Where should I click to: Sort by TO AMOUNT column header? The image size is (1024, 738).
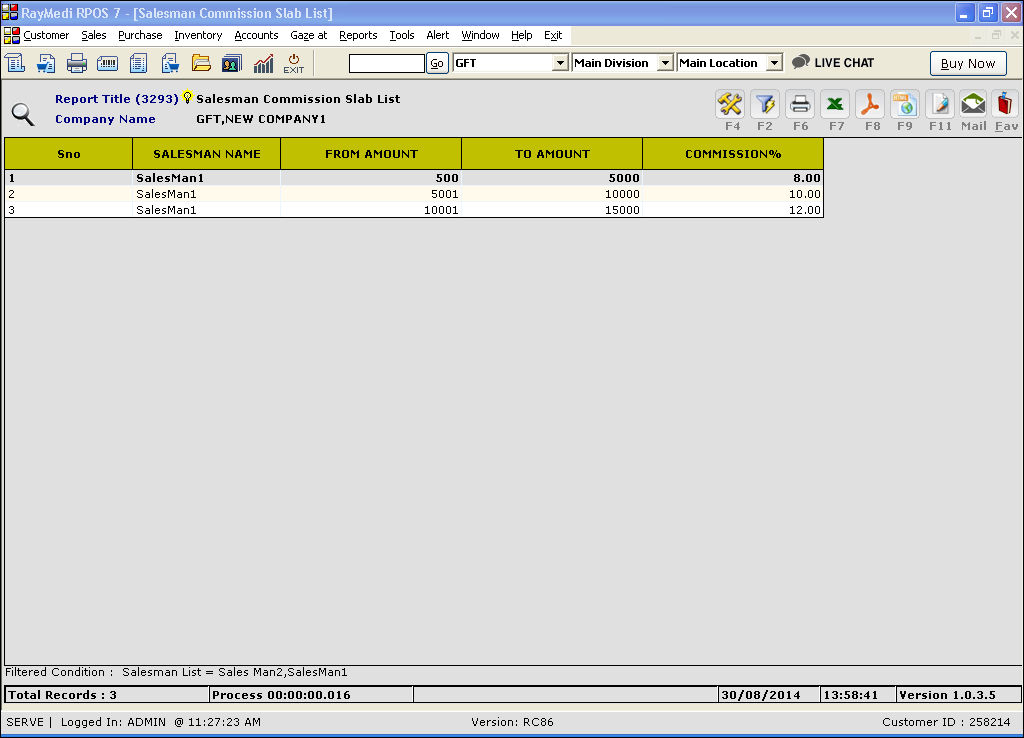click(x=552, y=154)
